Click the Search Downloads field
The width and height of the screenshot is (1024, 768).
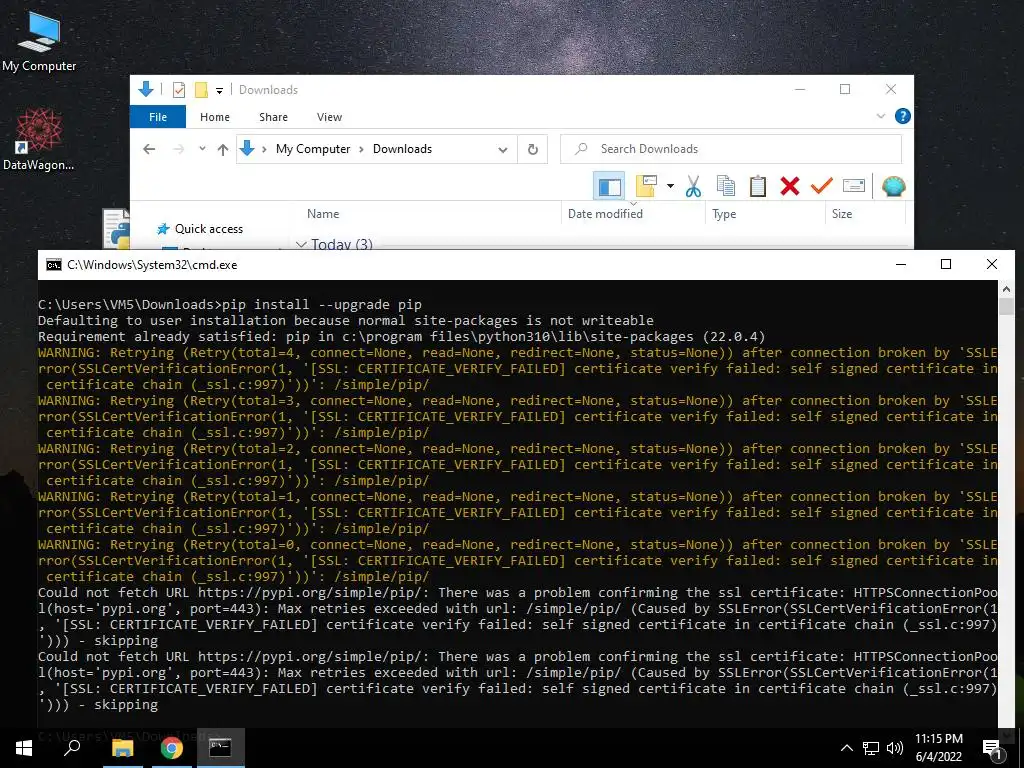point(731,149)
